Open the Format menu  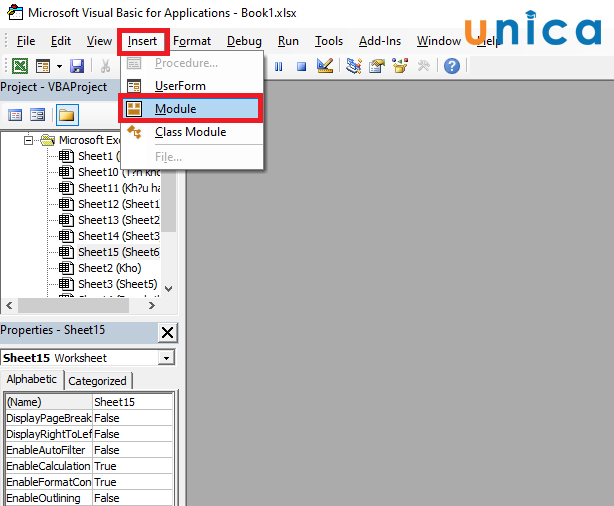(x=192, y=41)
